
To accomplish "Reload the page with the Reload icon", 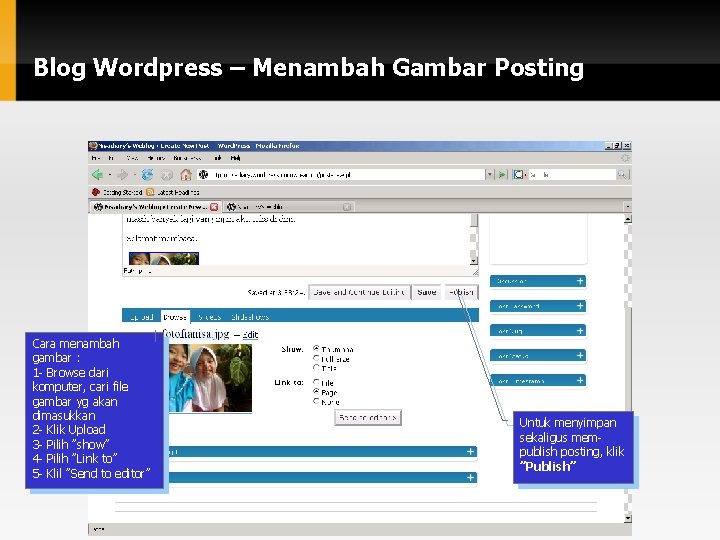I will click(x=147, y=174).
